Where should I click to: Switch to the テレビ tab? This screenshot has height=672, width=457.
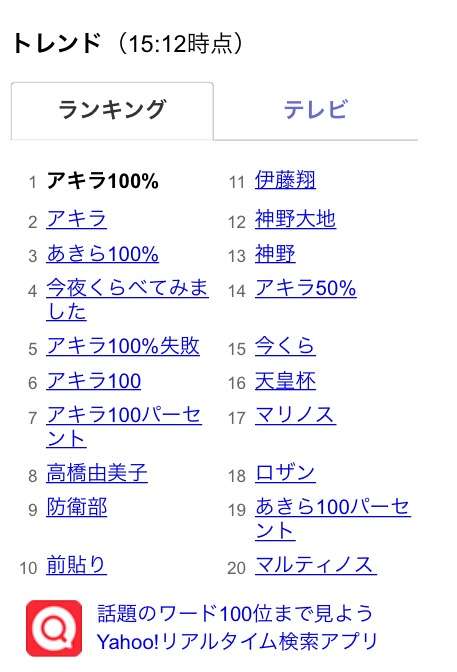(x=316, y=111)
